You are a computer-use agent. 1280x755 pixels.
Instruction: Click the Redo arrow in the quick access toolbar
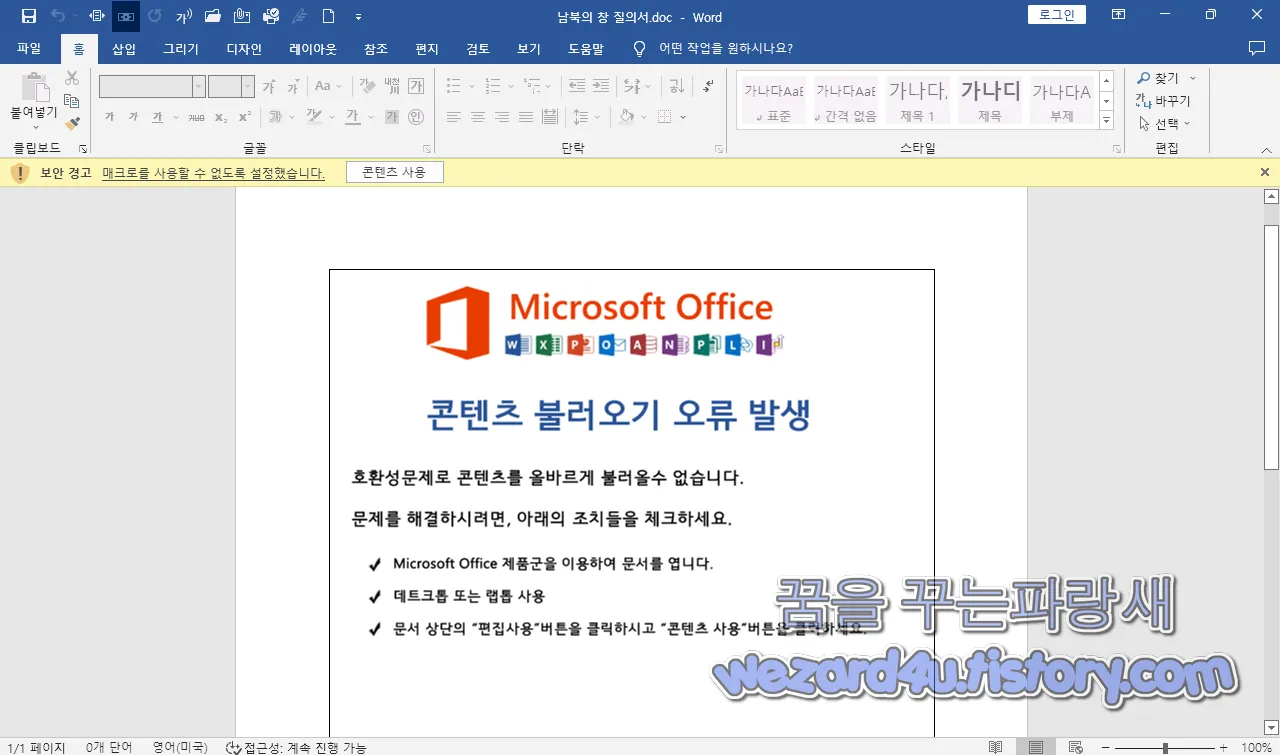point(154,16)
